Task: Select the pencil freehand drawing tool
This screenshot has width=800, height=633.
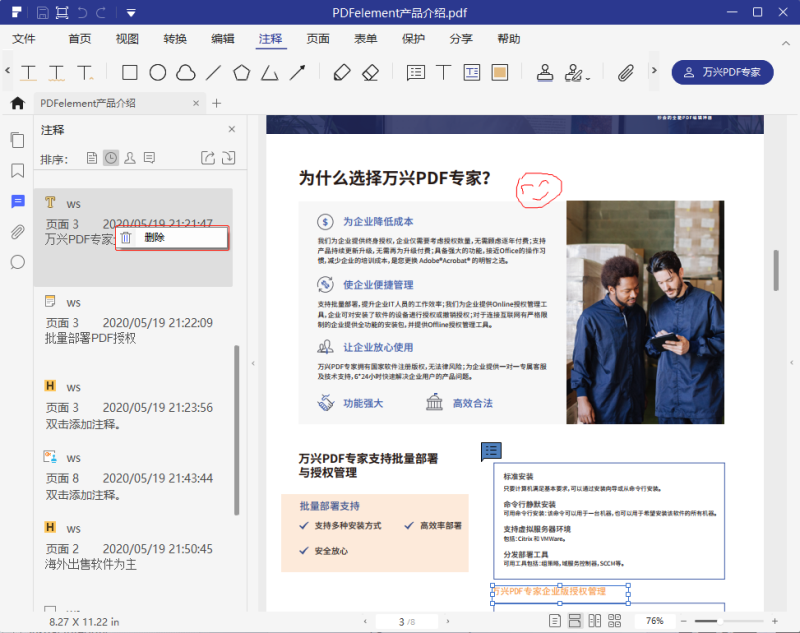Action: pos(340,72)
